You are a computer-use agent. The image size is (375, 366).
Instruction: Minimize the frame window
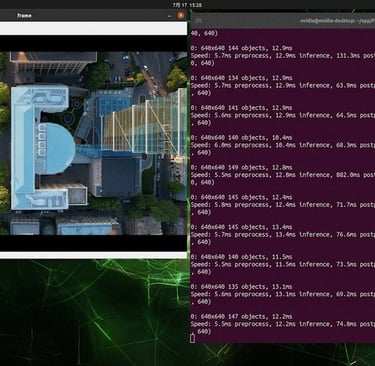[x=170, y=16]
